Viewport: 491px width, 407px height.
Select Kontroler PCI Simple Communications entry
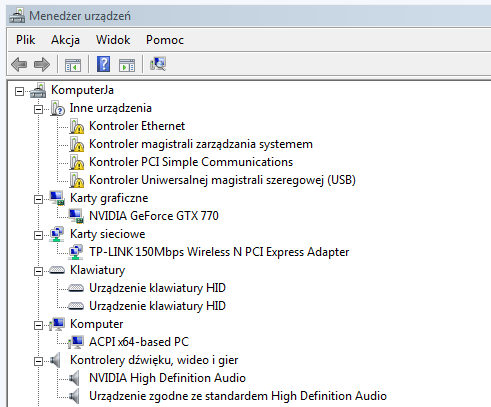pyautogui.click(x=191, y=162)
